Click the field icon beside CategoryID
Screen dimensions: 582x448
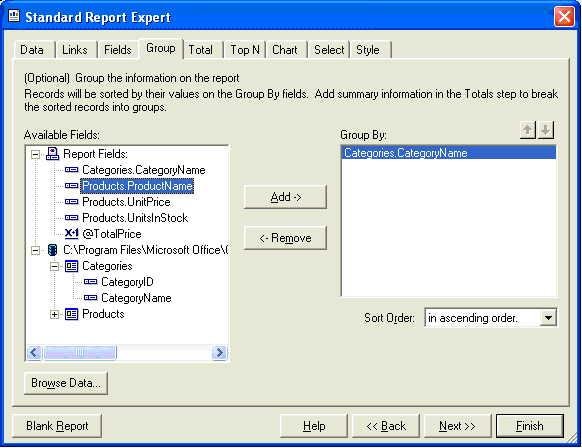pos(91,282)
